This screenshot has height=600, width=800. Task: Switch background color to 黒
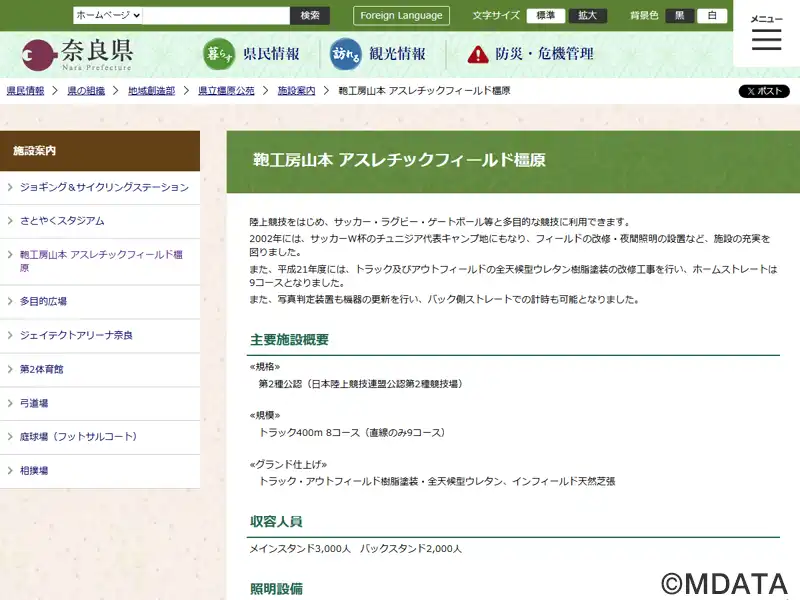(679, 16)
